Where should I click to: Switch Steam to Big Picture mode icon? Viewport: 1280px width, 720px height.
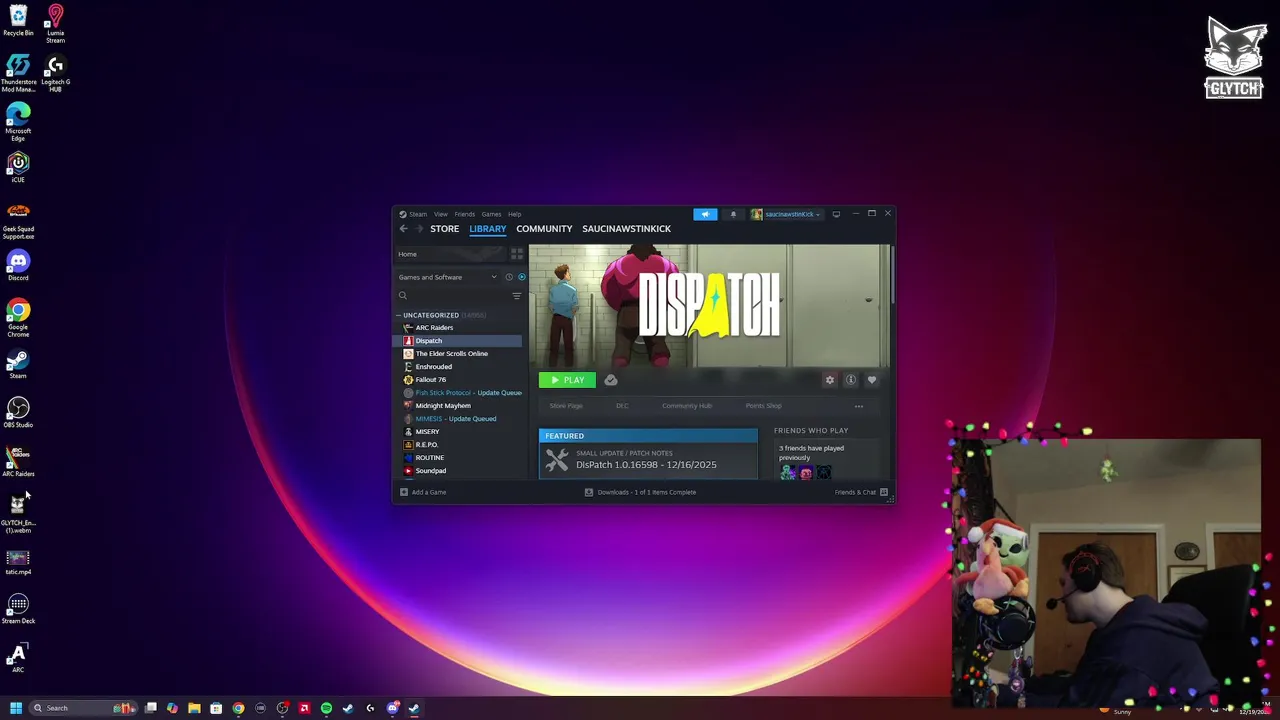tap(836, 214)
